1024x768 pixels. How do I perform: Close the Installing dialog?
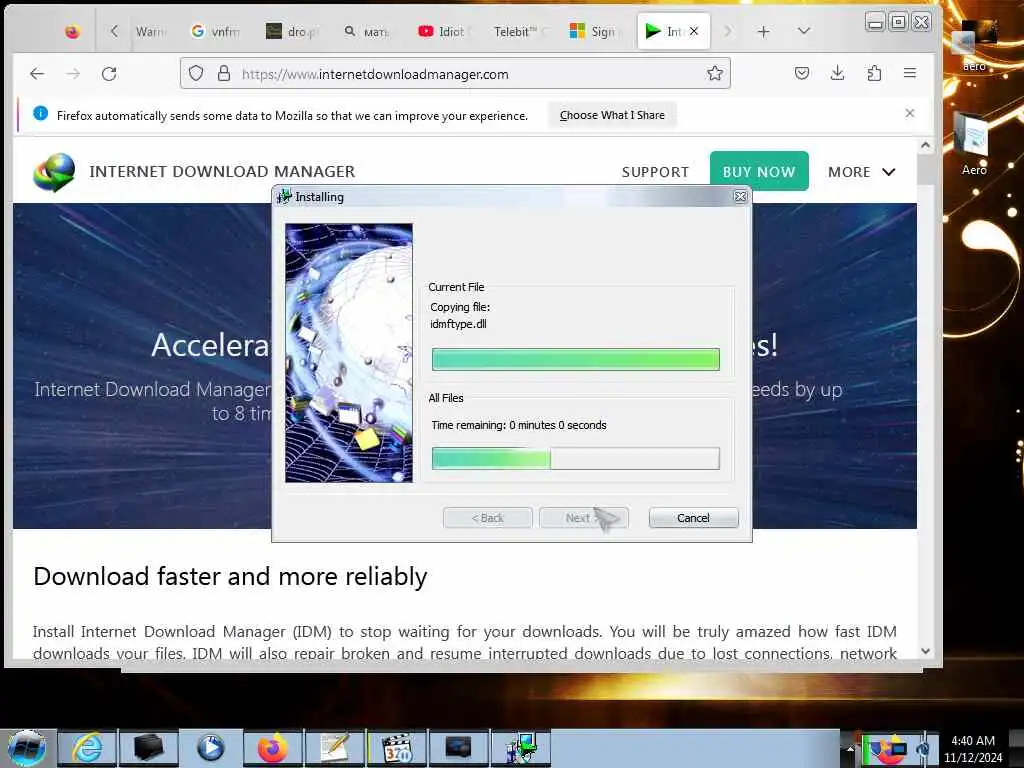[x=740, y=197]
